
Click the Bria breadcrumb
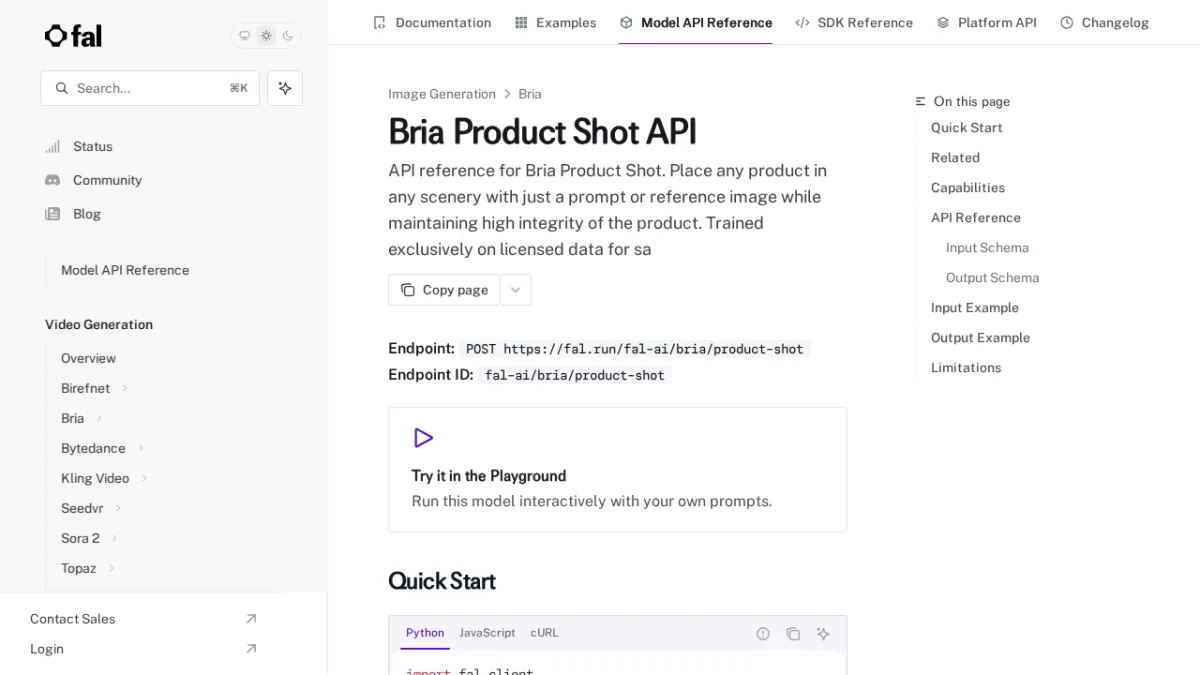tap(530, 94)
